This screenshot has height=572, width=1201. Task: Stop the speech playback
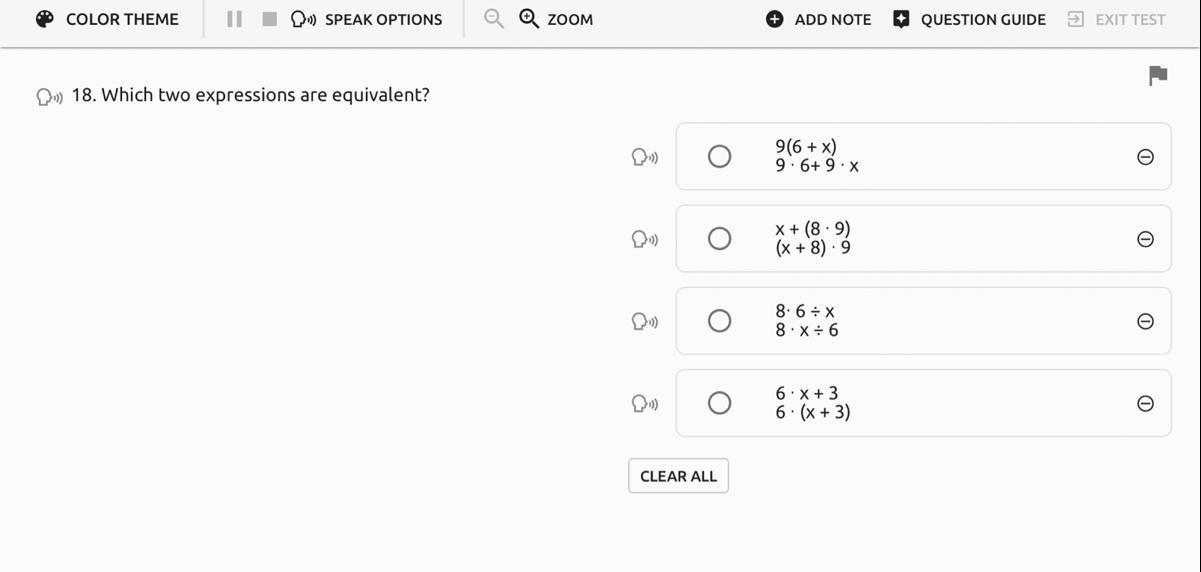click(269, 19)
